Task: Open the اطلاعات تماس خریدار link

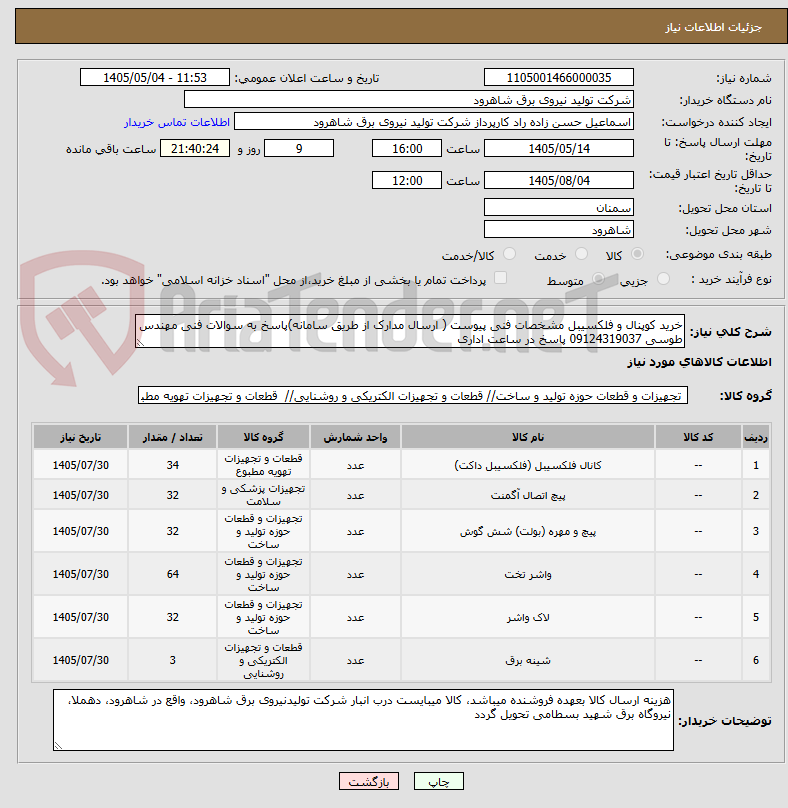Action: pos(177,122)
